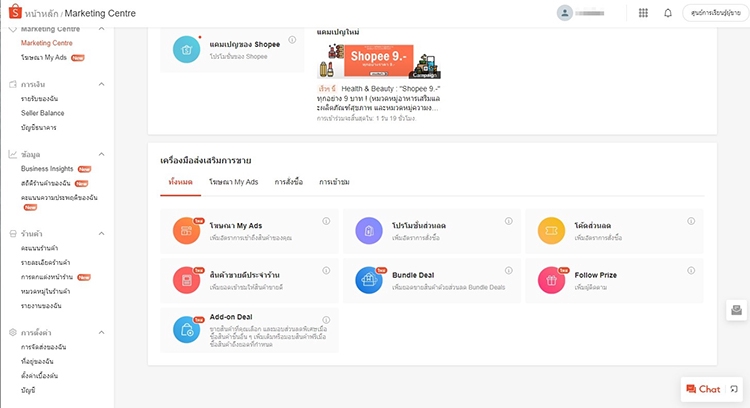This screenshot has width=750, height=408.
Task: Expand the chat window arrow icon
Action: [734, 389]
